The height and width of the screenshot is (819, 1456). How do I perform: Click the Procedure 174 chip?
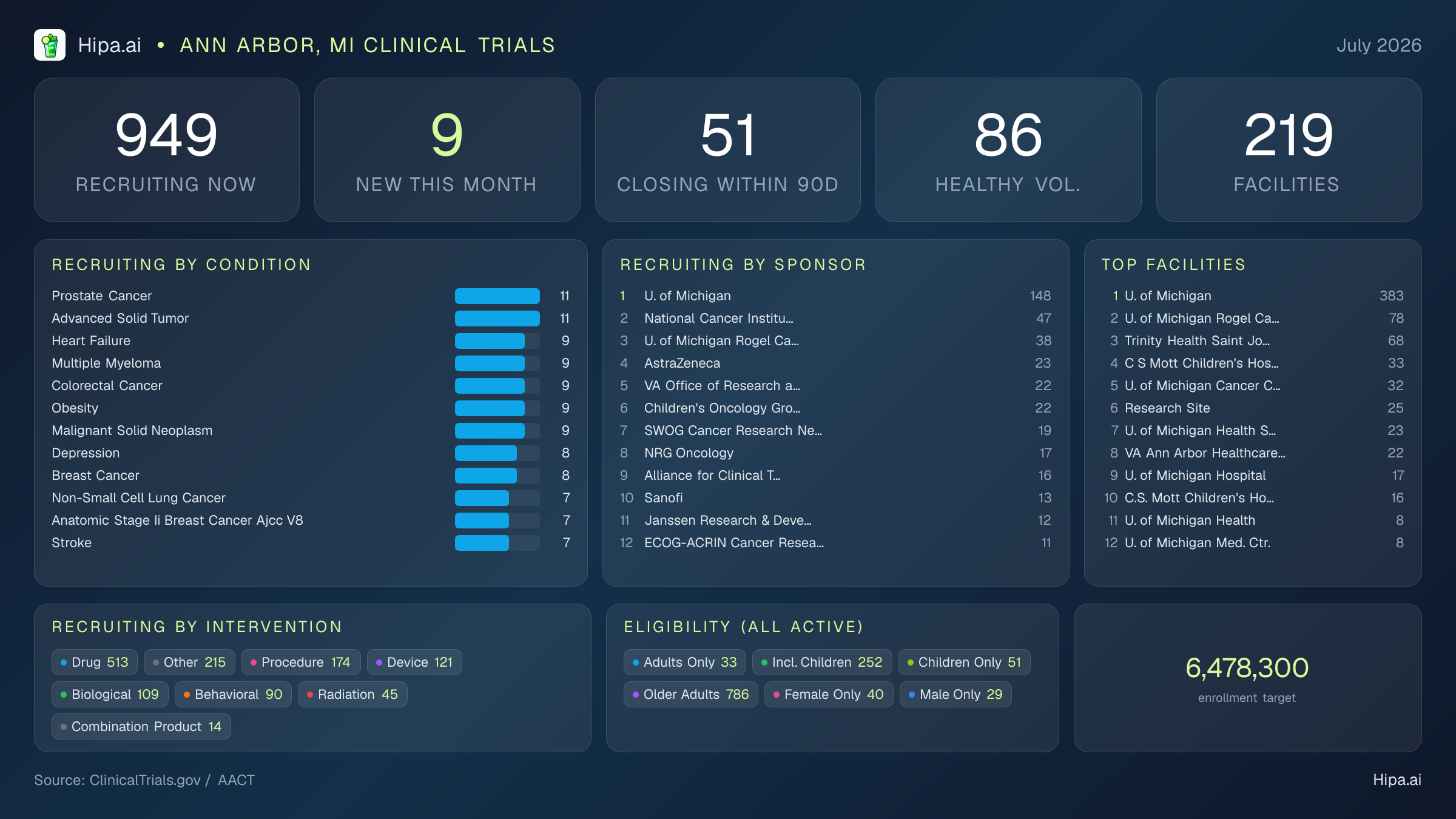(301, 662)
